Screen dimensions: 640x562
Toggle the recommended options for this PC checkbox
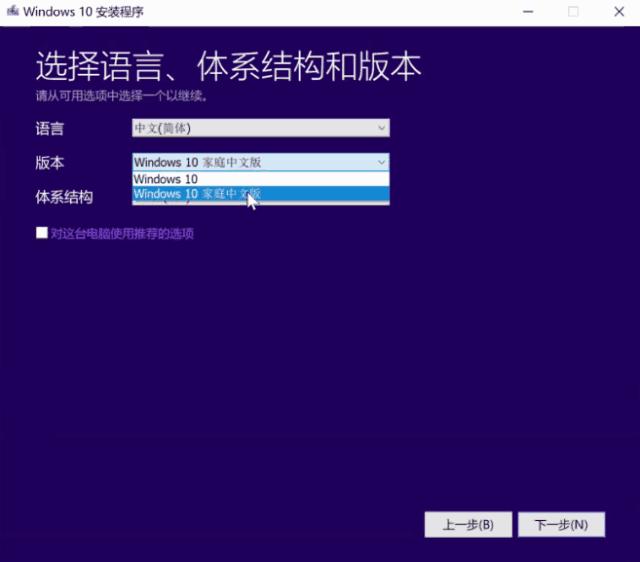tap(42, 233)
